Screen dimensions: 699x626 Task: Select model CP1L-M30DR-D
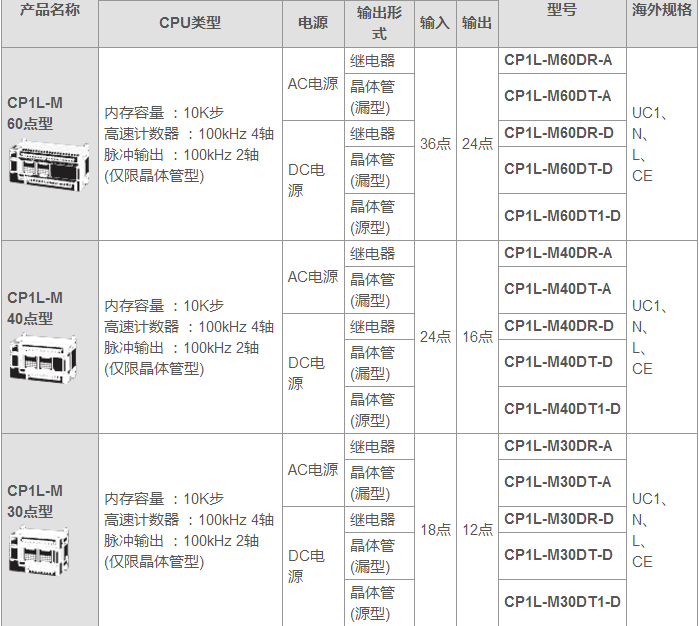[558, 518]
